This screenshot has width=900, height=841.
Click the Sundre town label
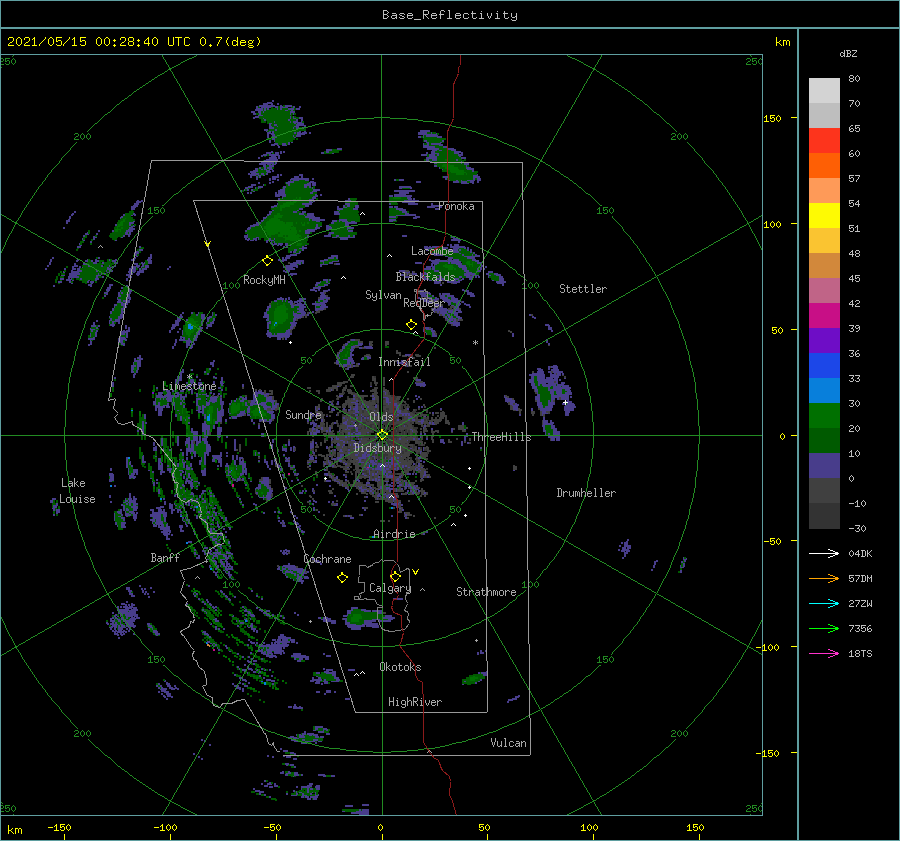(x=303, y=415)
